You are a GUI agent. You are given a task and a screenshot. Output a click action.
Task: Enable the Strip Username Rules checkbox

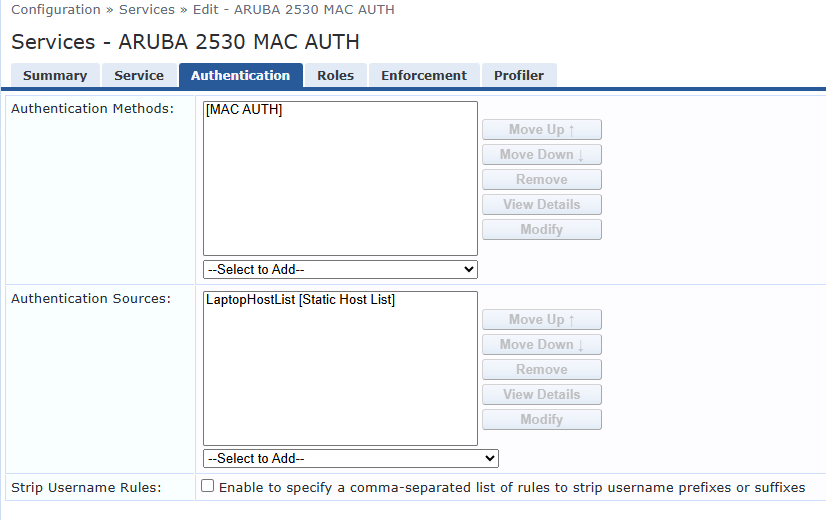click(208, 486)
